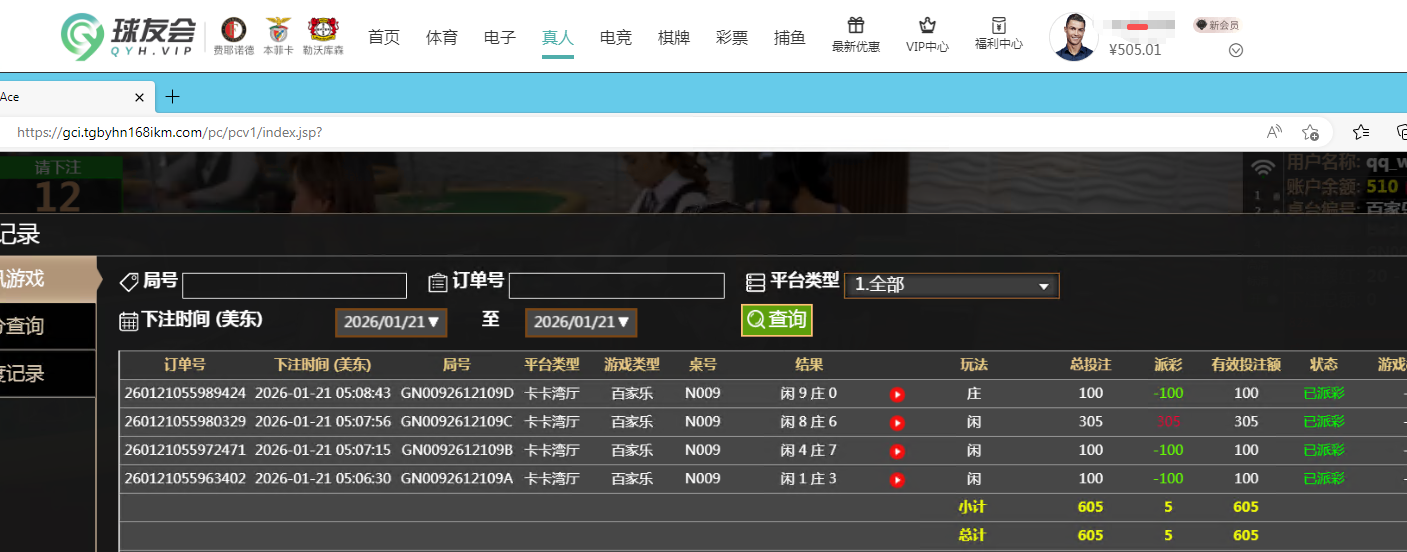Open the start date picker dropdown

click(x=390, y=322)
